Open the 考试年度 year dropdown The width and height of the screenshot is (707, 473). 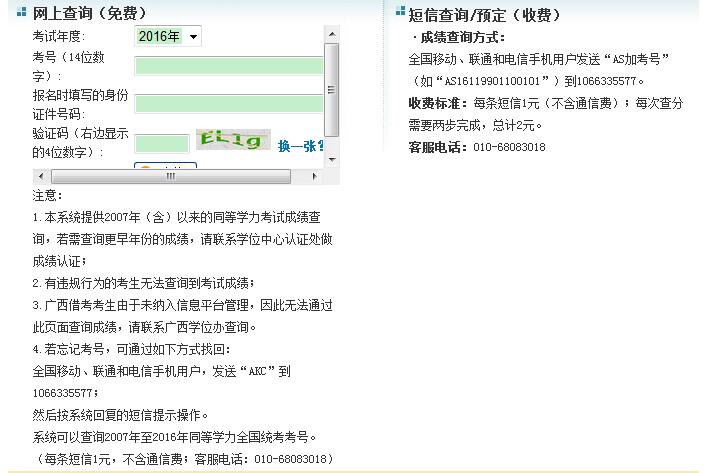click(167, 37)
